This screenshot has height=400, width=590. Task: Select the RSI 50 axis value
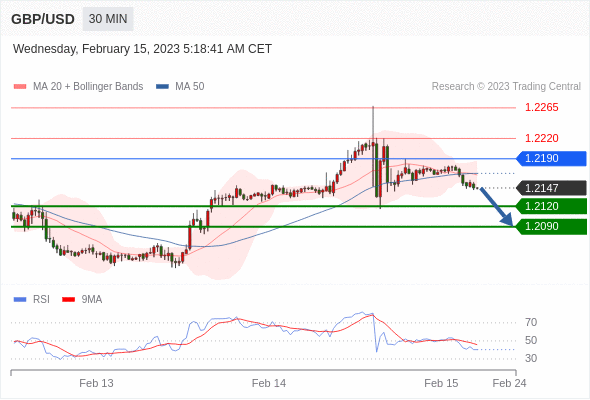[531, 341]
